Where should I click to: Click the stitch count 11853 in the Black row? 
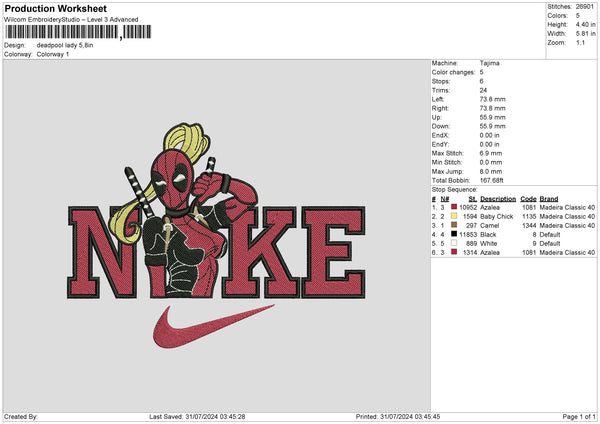[468, 235]
